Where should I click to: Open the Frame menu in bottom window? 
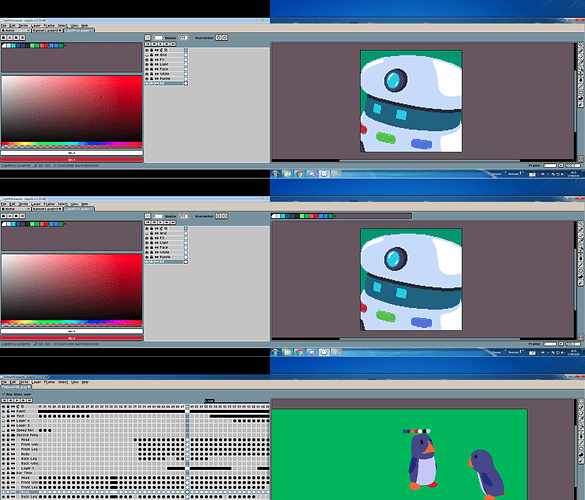[49, 382]
